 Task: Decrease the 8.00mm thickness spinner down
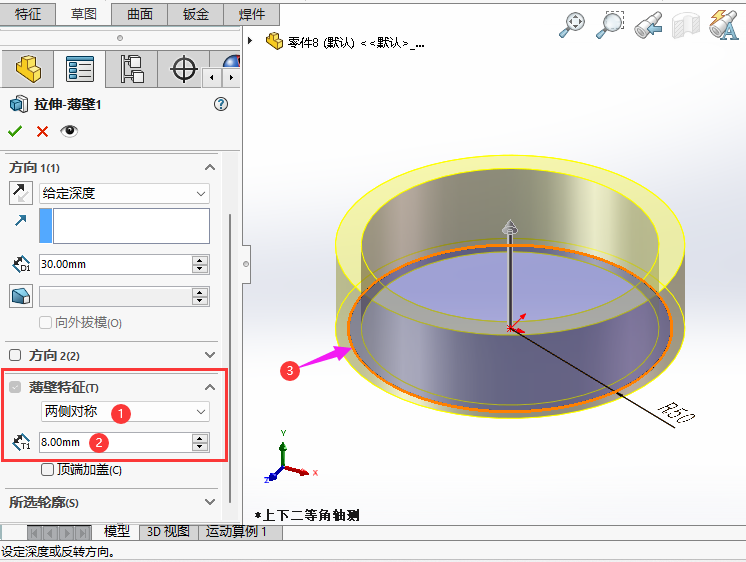200,446
